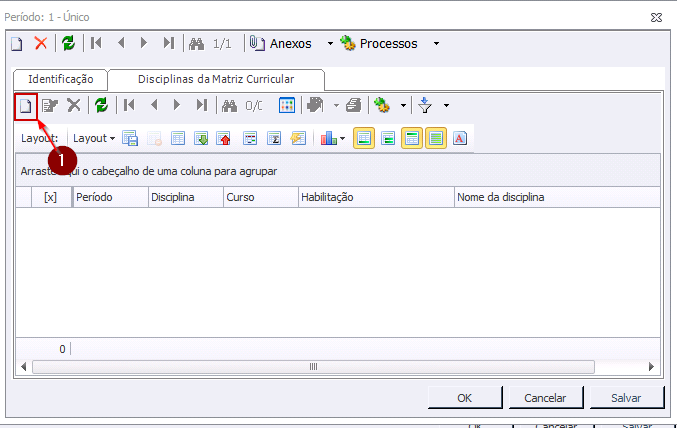This screenshot has width=677, height=428.
Task: Click the binoculars search icon in the Disciplinas toolbar
Action: (x=229, y=105)
